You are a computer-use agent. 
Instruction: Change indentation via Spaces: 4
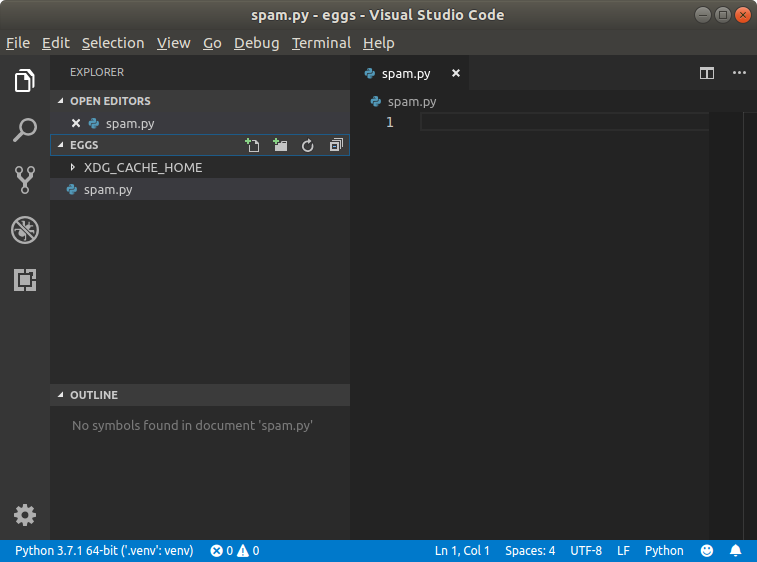(x=530, y=551)
